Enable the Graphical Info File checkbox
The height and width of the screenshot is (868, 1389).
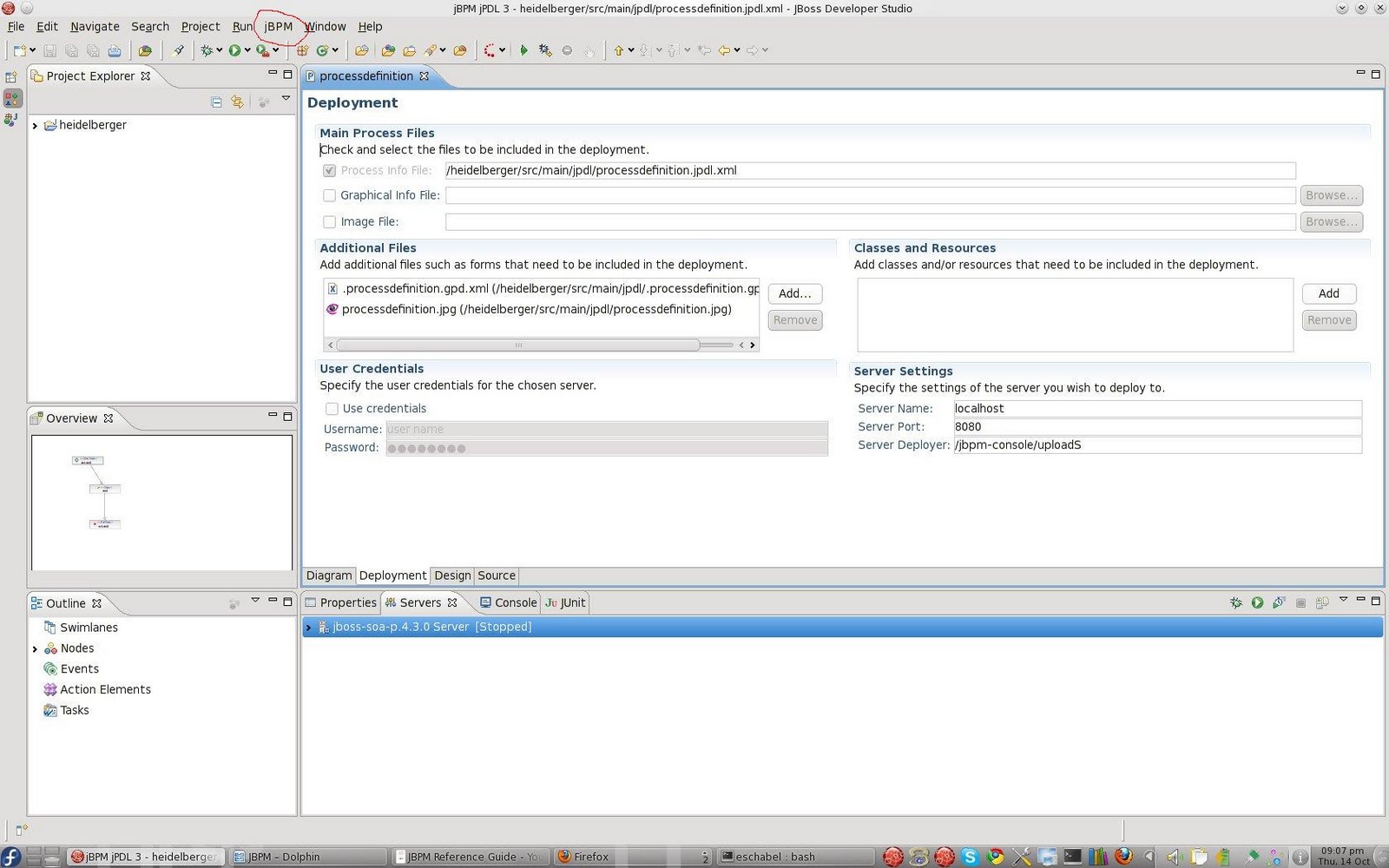(329, 195)
